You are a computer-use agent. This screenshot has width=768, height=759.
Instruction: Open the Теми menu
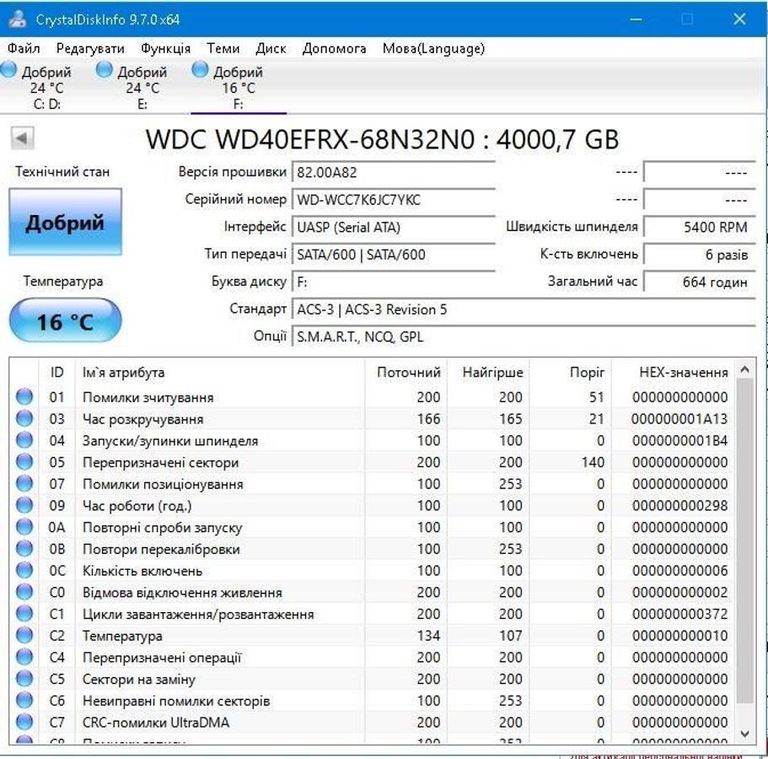coord(223,48)
